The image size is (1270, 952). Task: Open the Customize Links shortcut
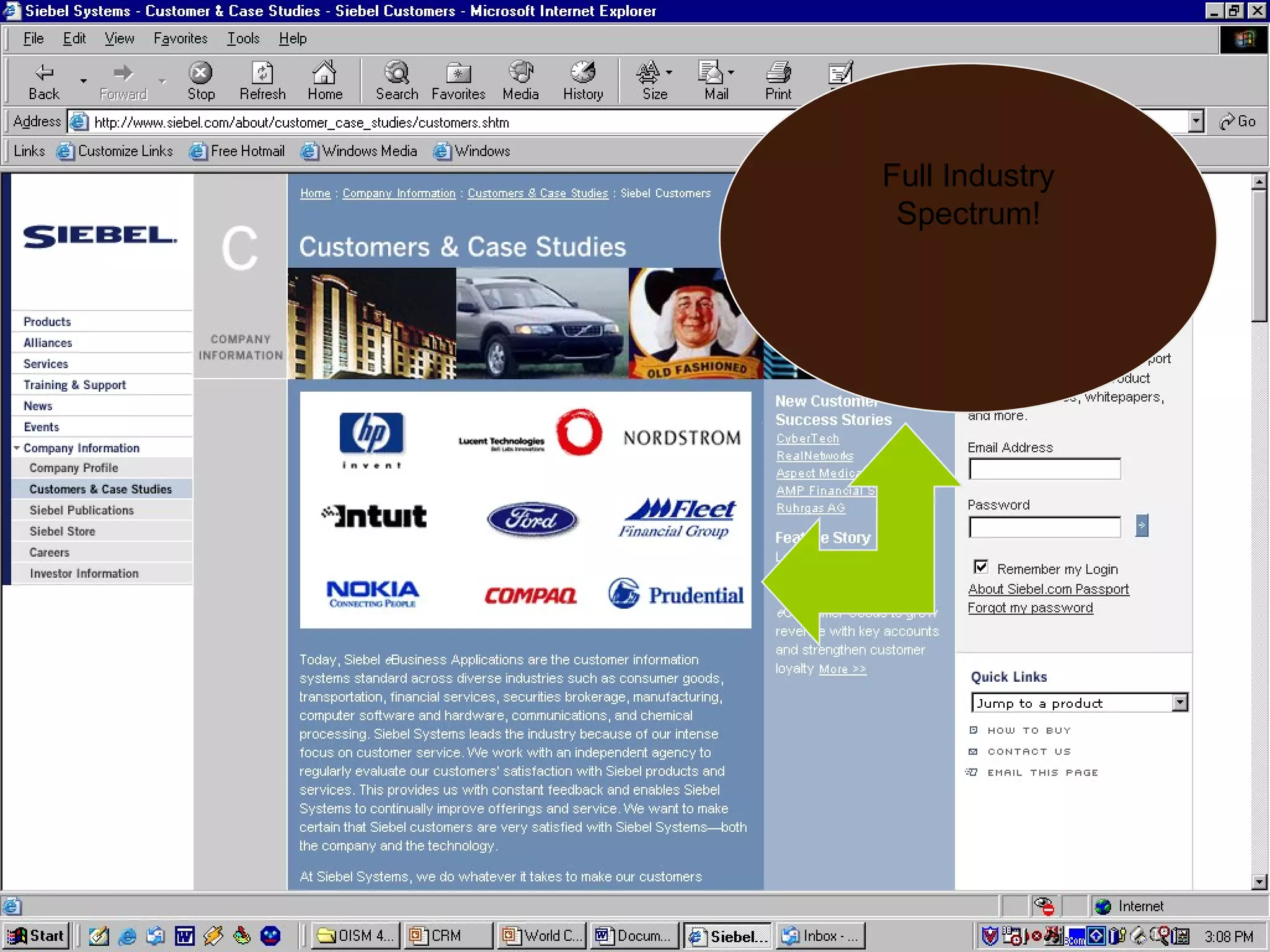115,151
